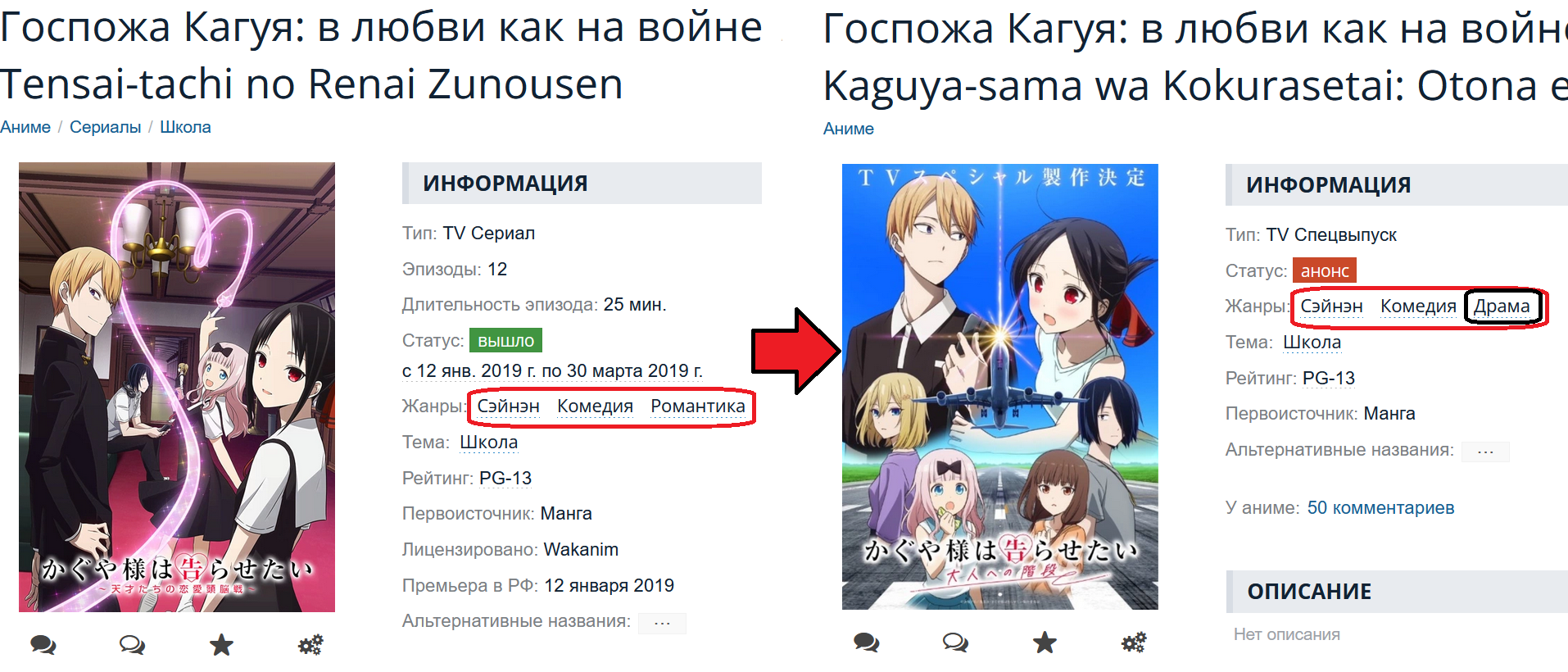Open the gears icon under right poster
This screenshot has height=672, width=1568.
tap(1134, 642)
